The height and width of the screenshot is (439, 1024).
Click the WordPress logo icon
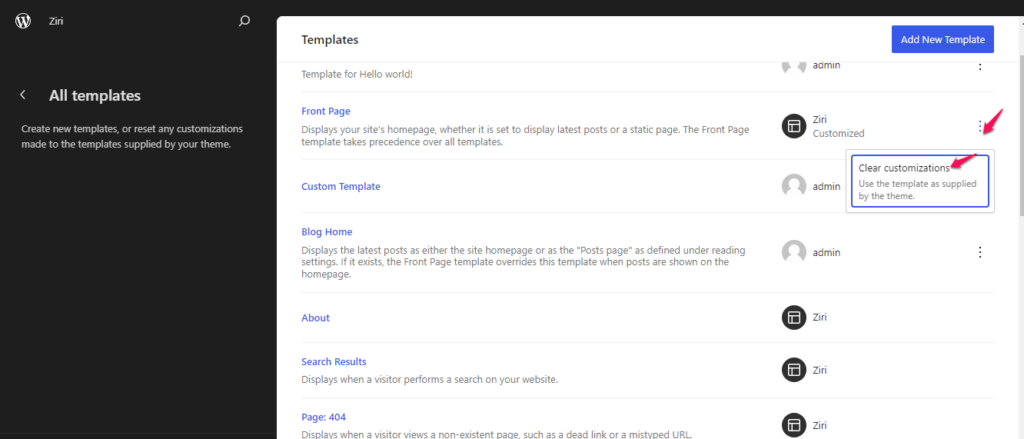click(x=23, y=21)
